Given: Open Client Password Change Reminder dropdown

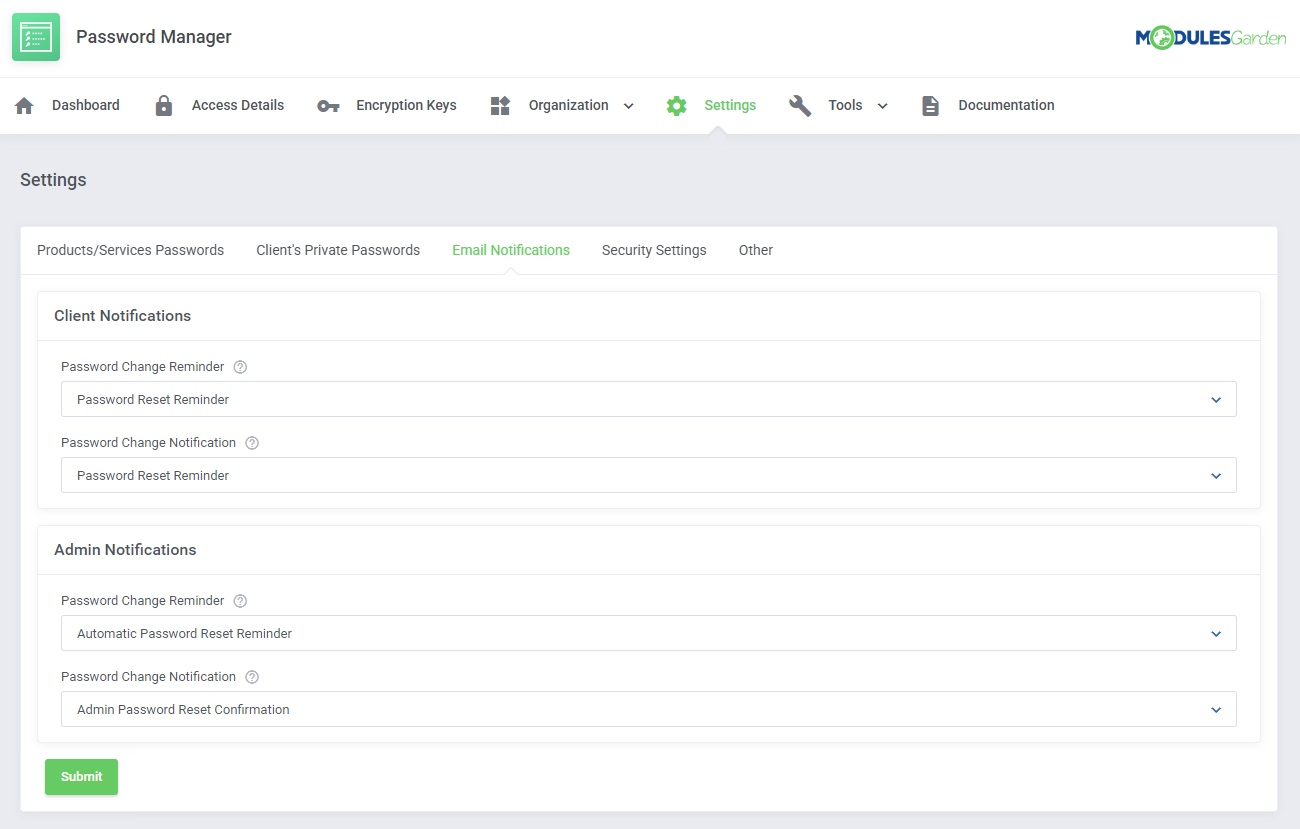Looking at the screenshot, I should coord(649,399).
